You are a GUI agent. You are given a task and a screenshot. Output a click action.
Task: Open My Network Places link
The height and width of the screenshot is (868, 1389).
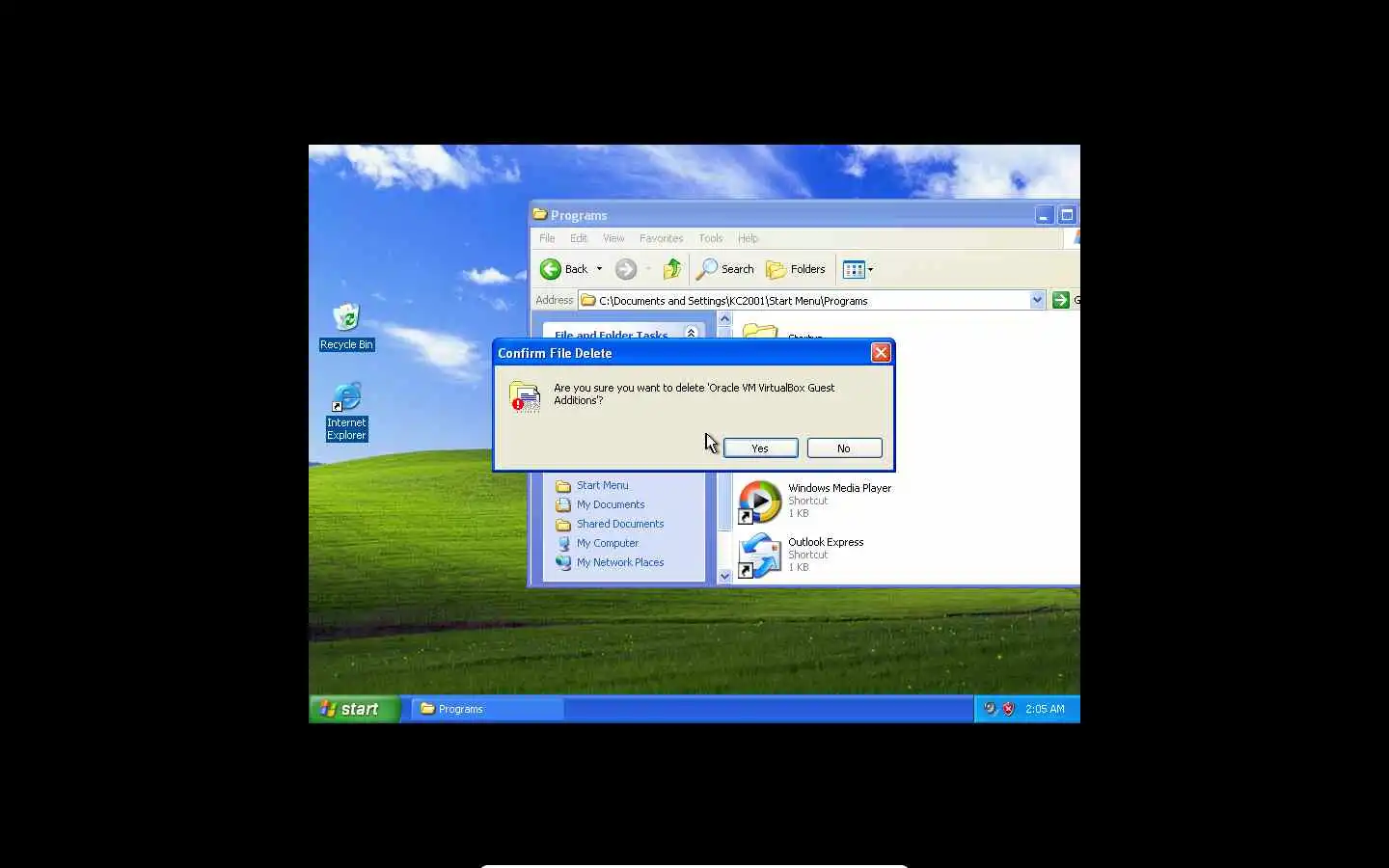(x=620, y=562)
